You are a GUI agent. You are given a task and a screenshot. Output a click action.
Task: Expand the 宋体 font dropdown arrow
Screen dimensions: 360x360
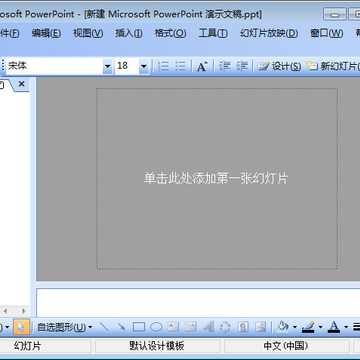107,66
